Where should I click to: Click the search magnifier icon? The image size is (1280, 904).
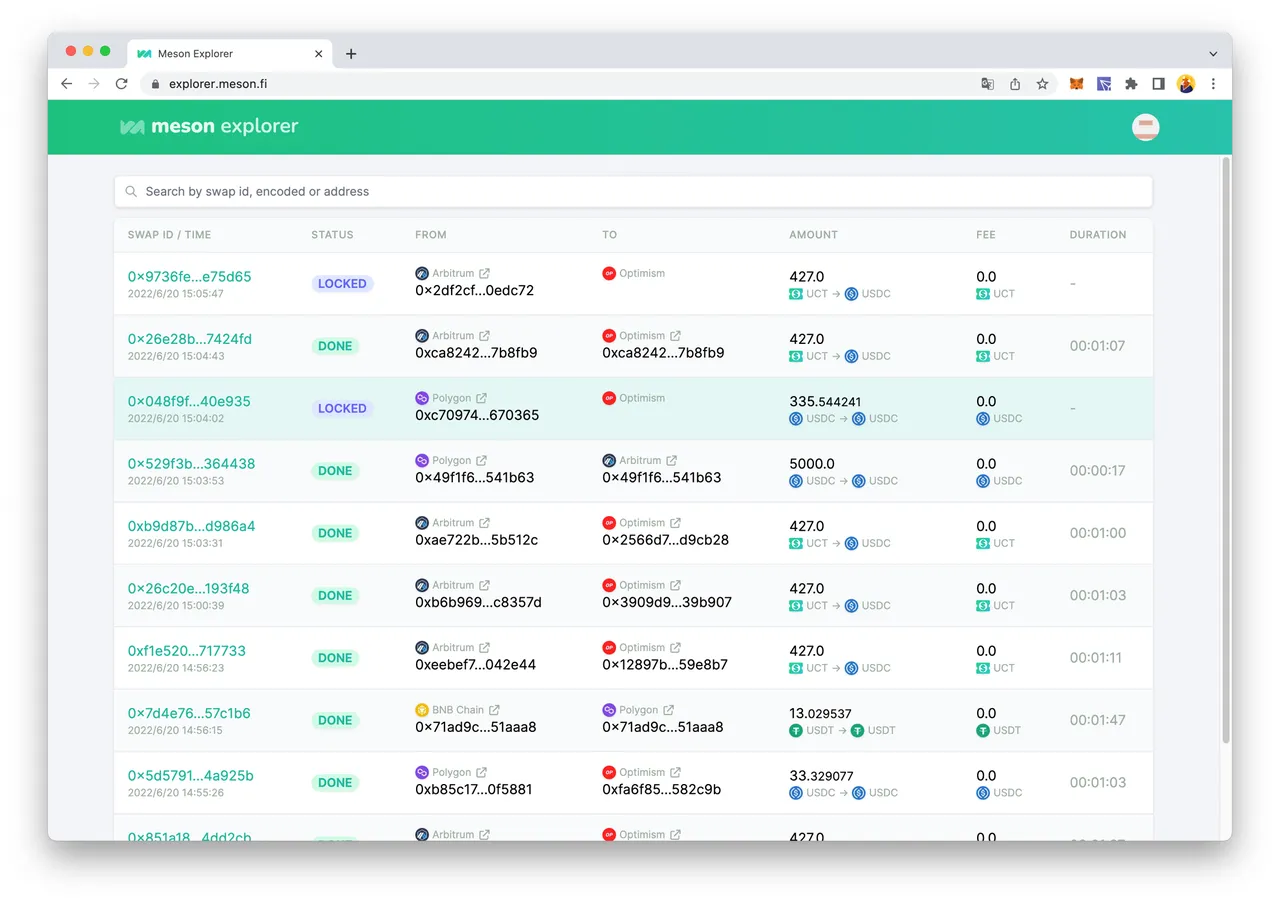coord(131,191)
